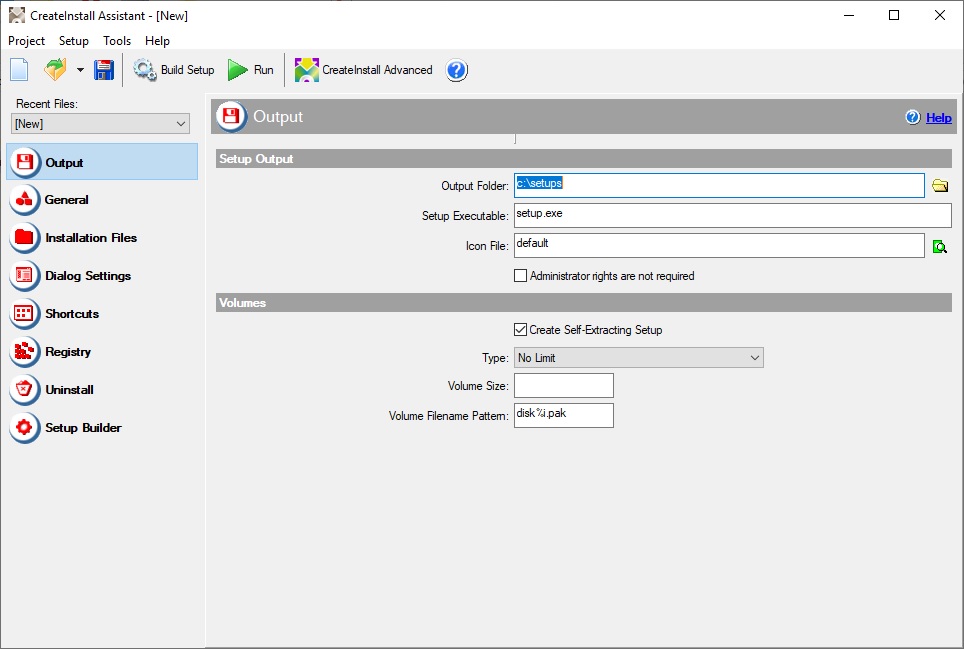964x649 pixels.
Task: Open the Tools menu
Action: pos(117,41)
